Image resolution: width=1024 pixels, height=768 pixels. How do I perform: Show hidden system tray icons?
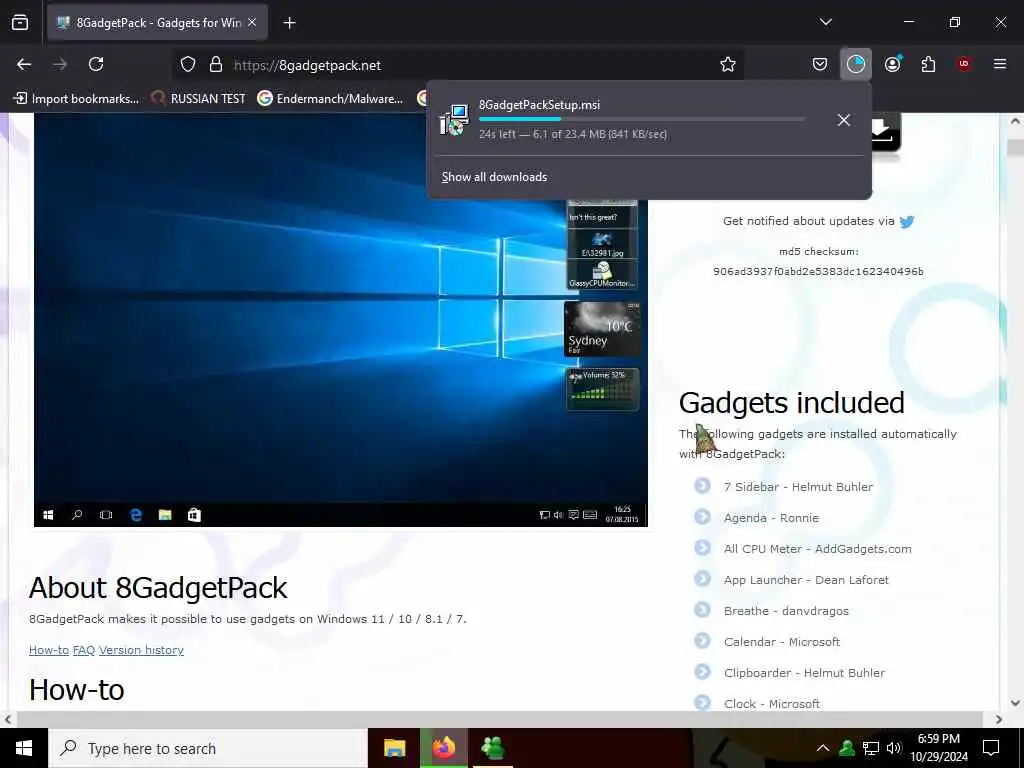point(823,748)
